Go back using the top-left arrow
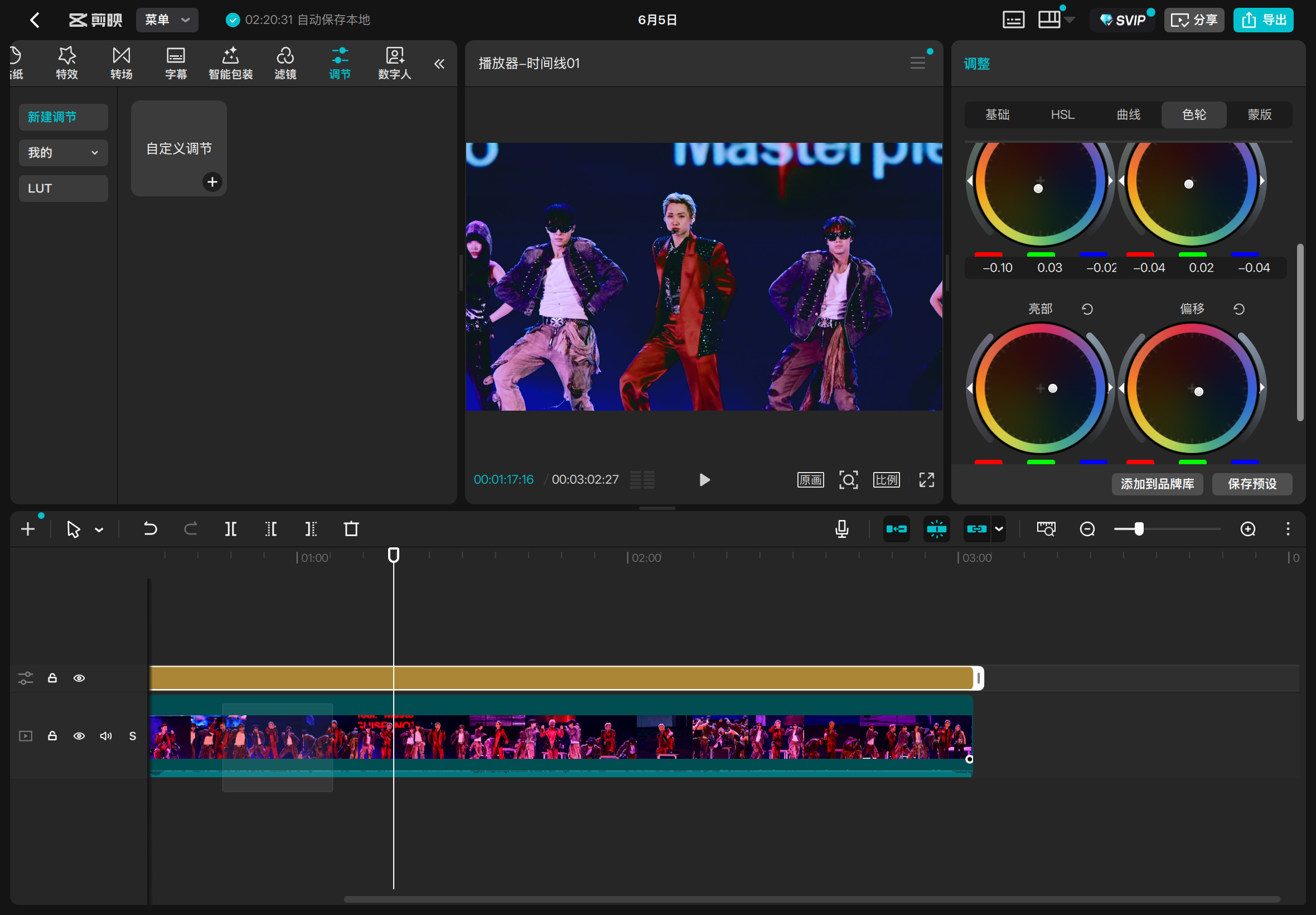 point(35,20)
